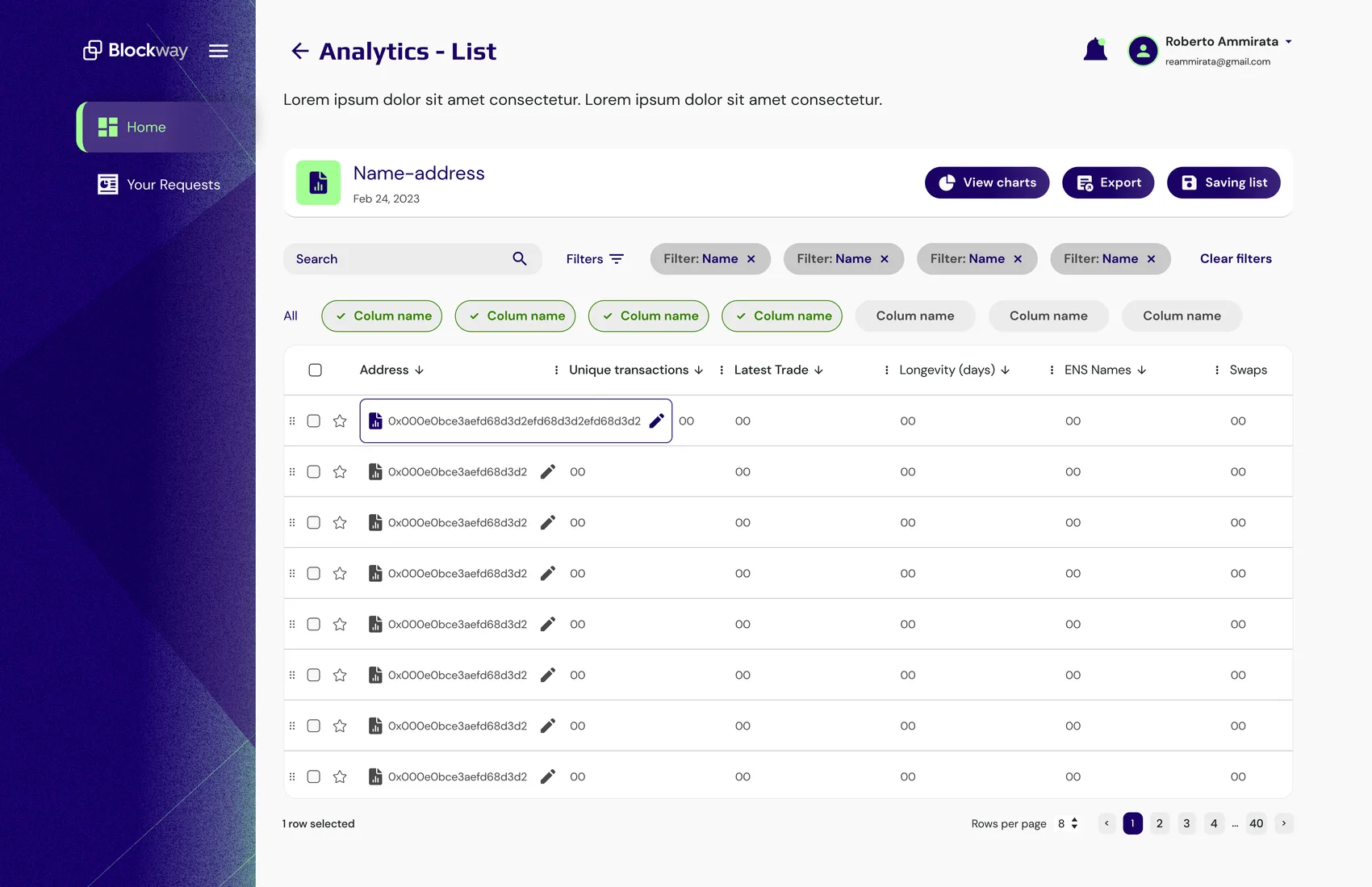
Task: Click the Blockway logo
Action: pyautogui.click(x=136, y=50)
